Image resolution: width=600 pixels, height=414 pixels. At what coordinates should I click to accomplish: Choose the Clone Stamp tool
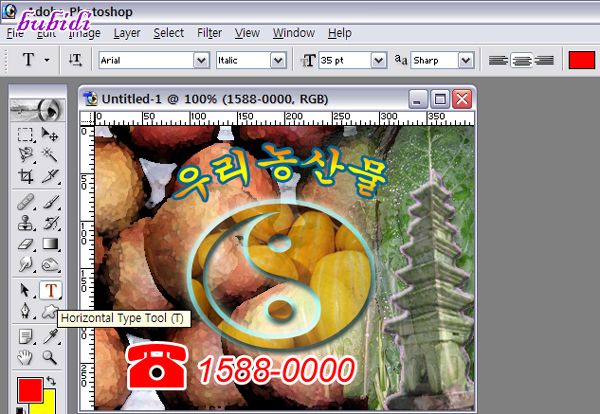pos(25,223)
